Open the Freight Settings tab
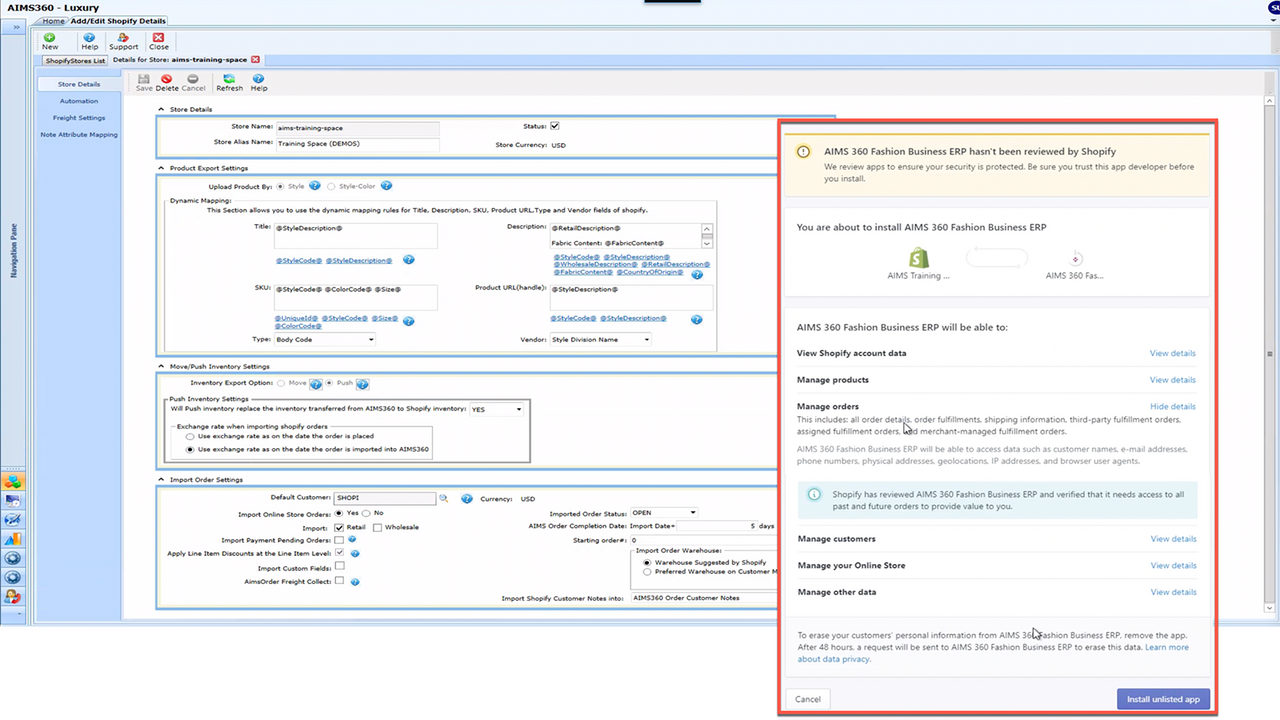 click(x=79, y=118)
